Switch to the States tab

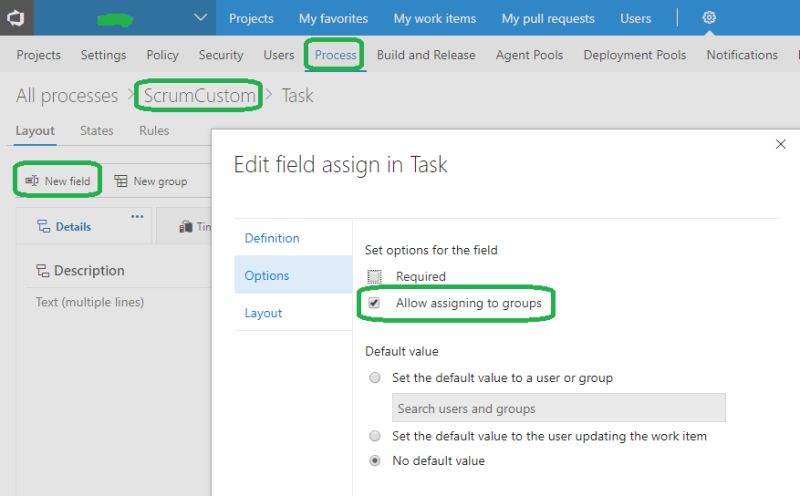96,131
